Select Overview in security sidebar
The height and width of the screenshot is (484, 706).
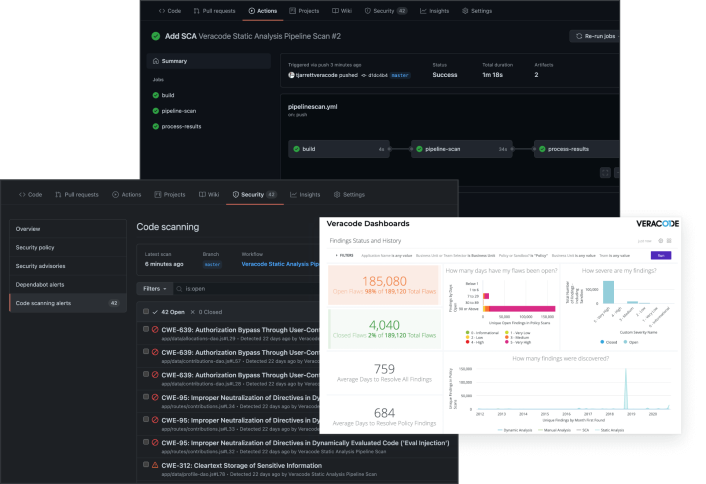point(68,229)
